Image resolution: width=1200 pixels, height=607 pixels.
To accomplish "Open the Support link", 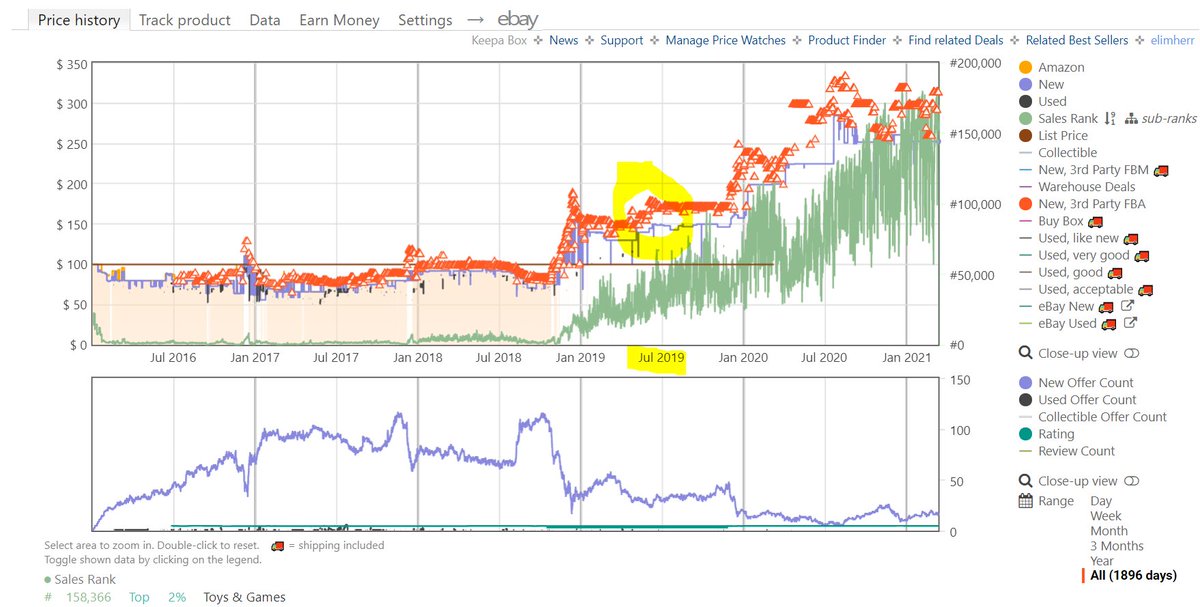I will tap(622, 40).
